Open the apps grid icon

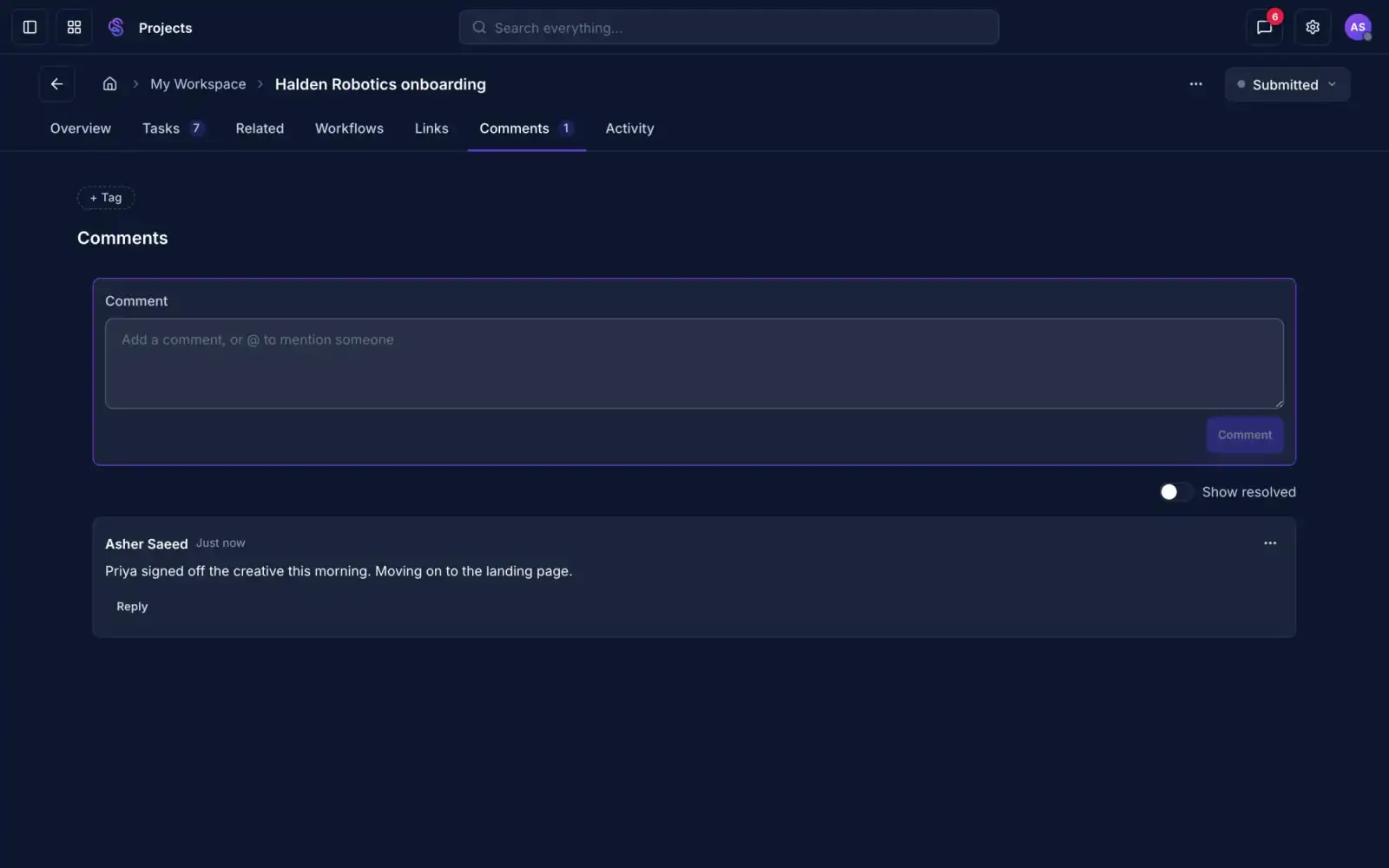tap(74, 27)
